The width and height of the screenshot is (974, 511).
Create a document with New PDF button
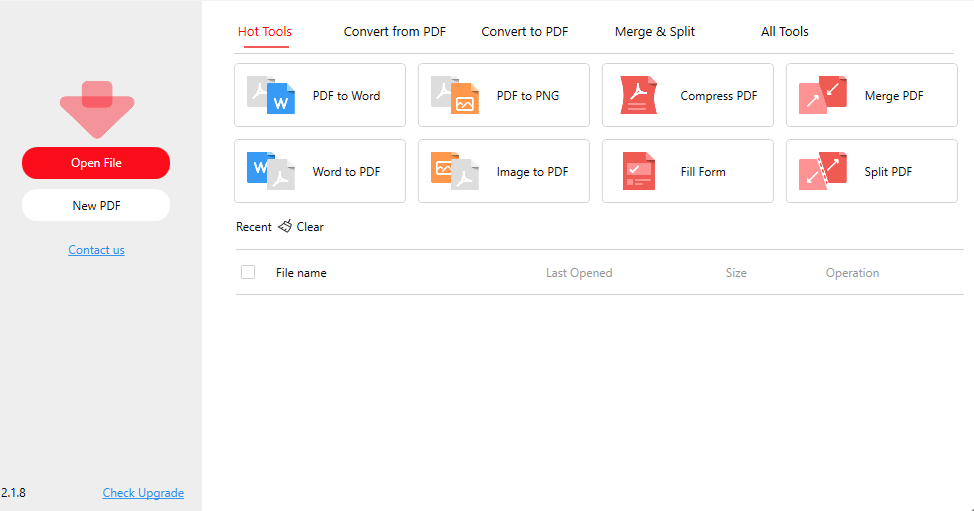(x=96, y=205)
